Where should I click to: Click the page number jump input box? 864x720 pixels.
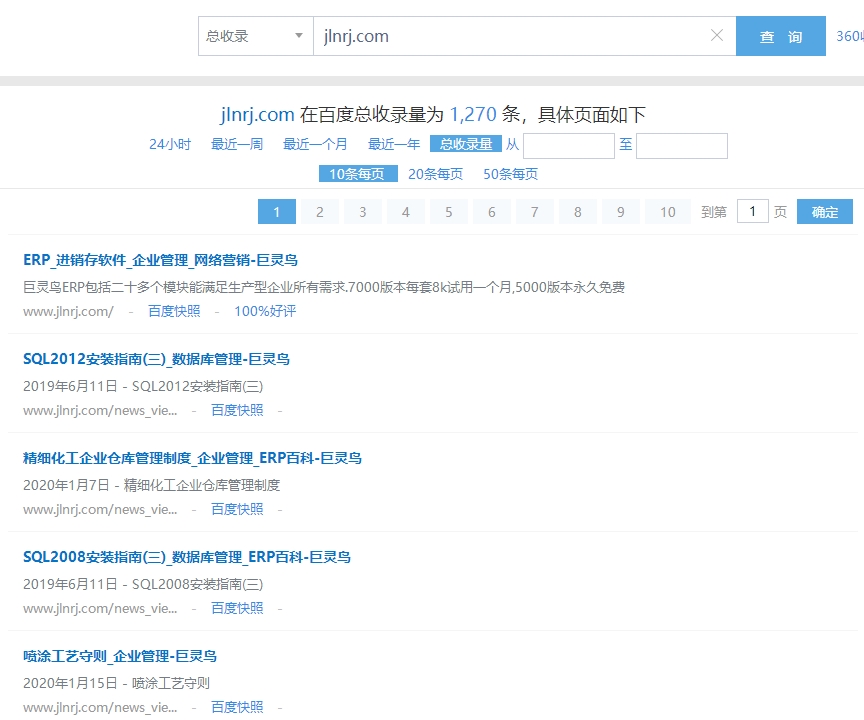752,211
